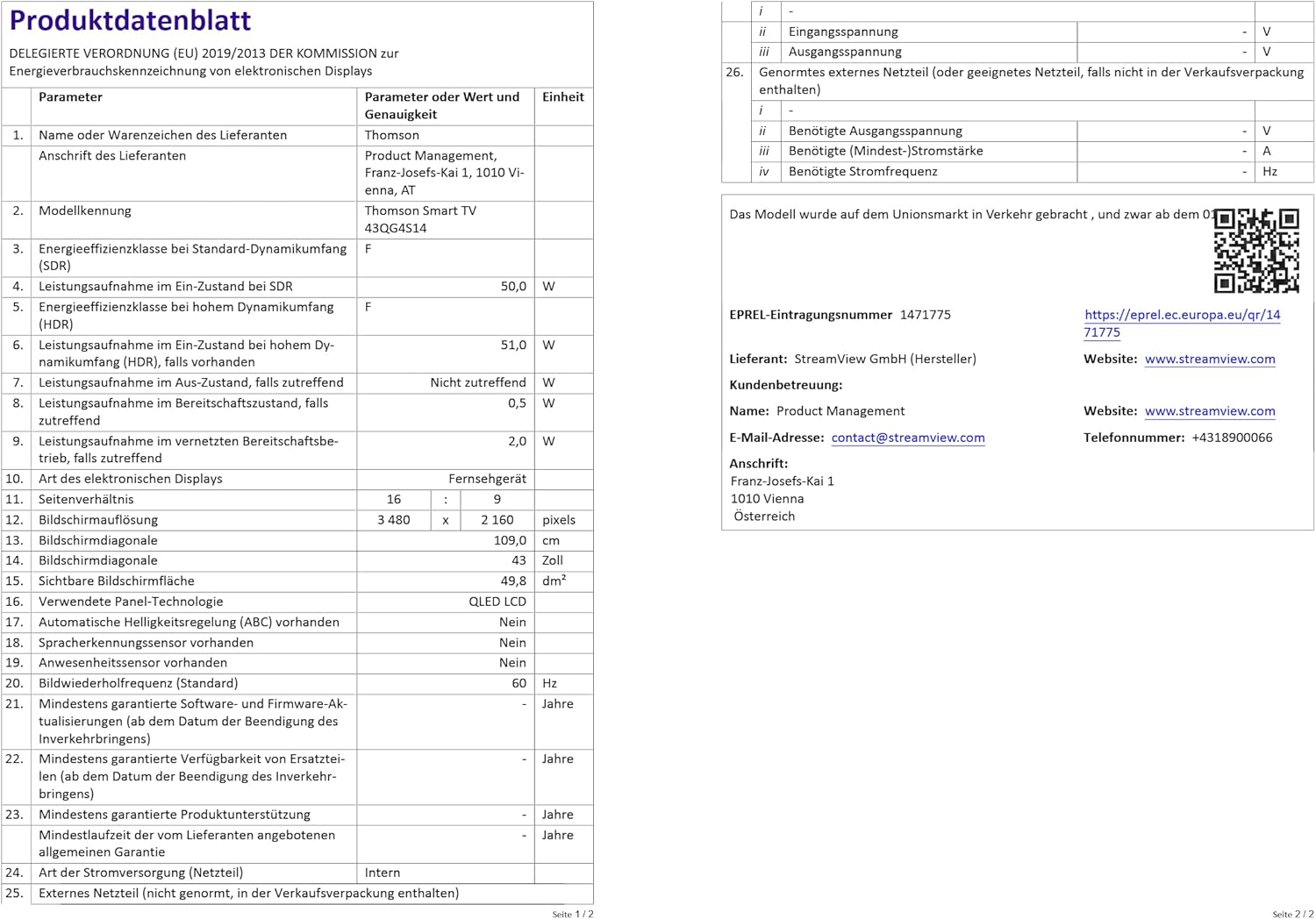Image resolution: width=1316 pixels, height=919 pixels.
Task: Select the Thomson supplier name cell
Action: point(392,135)
